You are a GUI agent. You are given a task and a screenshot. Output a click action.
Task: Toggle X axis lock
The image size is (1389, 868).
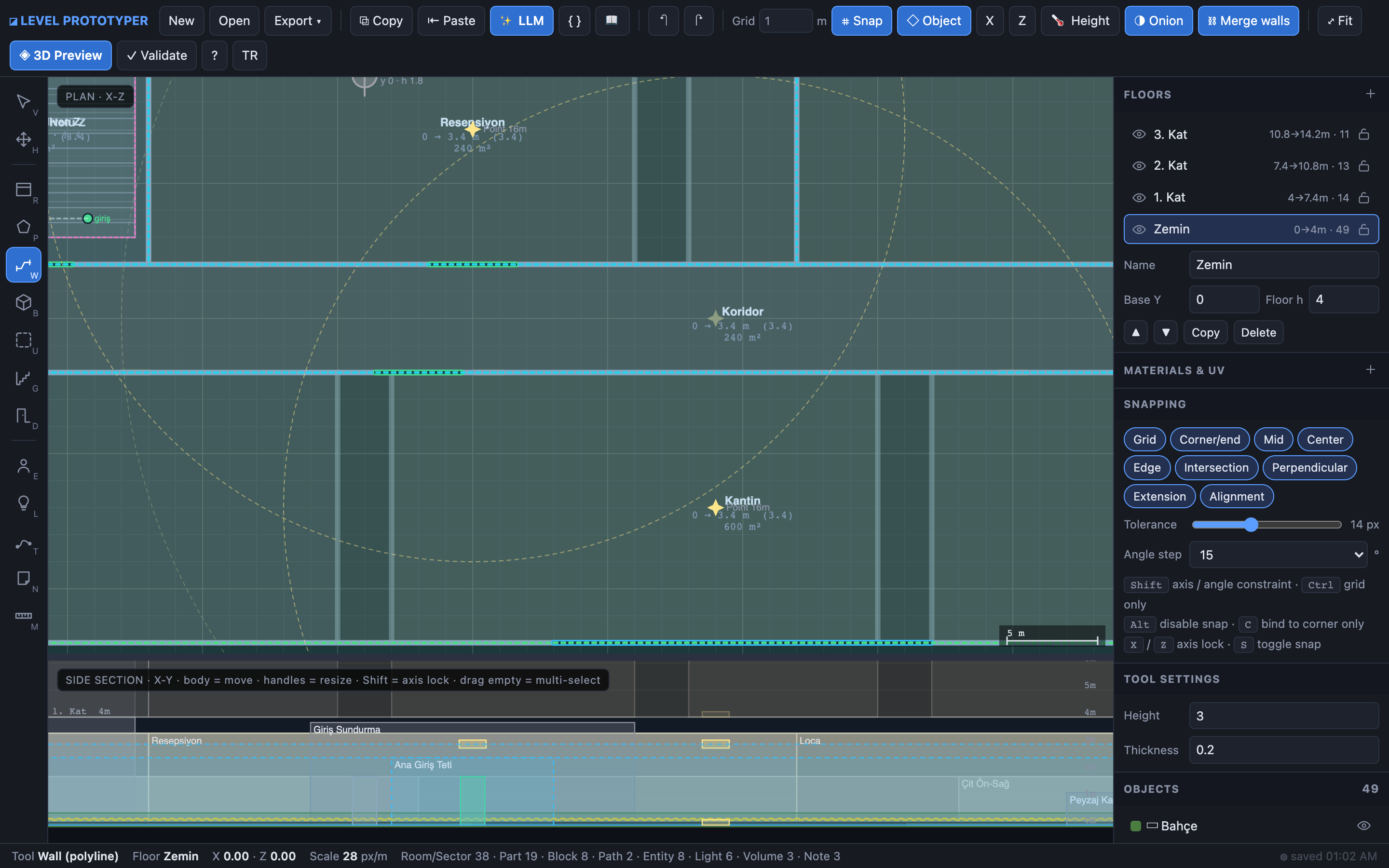pyautogui.click(x=990, y=21)
